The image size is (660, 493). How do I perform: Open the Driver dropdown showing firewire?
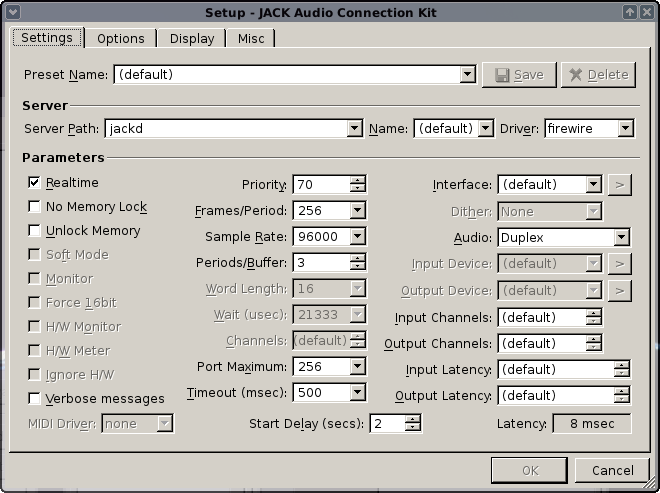point(625,128)
